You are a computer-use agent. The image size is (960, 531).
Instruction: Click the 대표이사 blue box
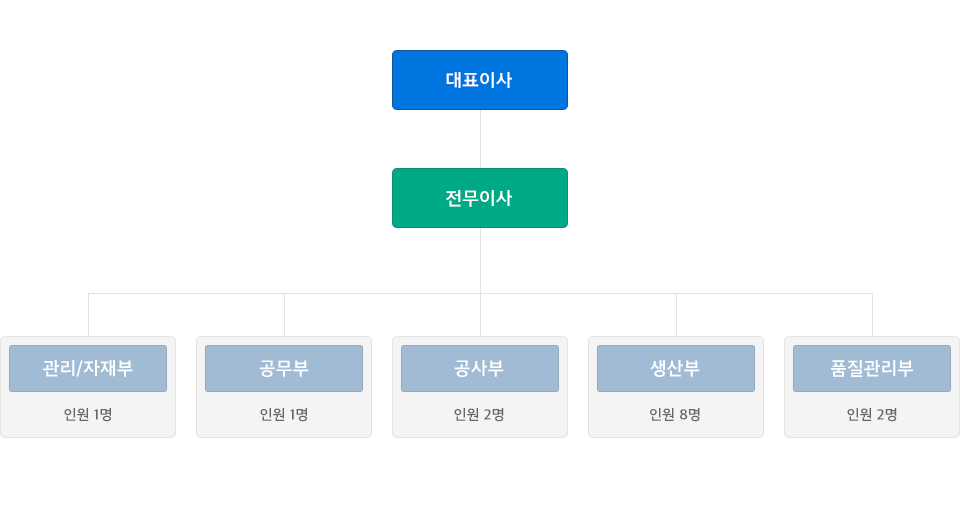pyautogui.click(x=480, y=80)
